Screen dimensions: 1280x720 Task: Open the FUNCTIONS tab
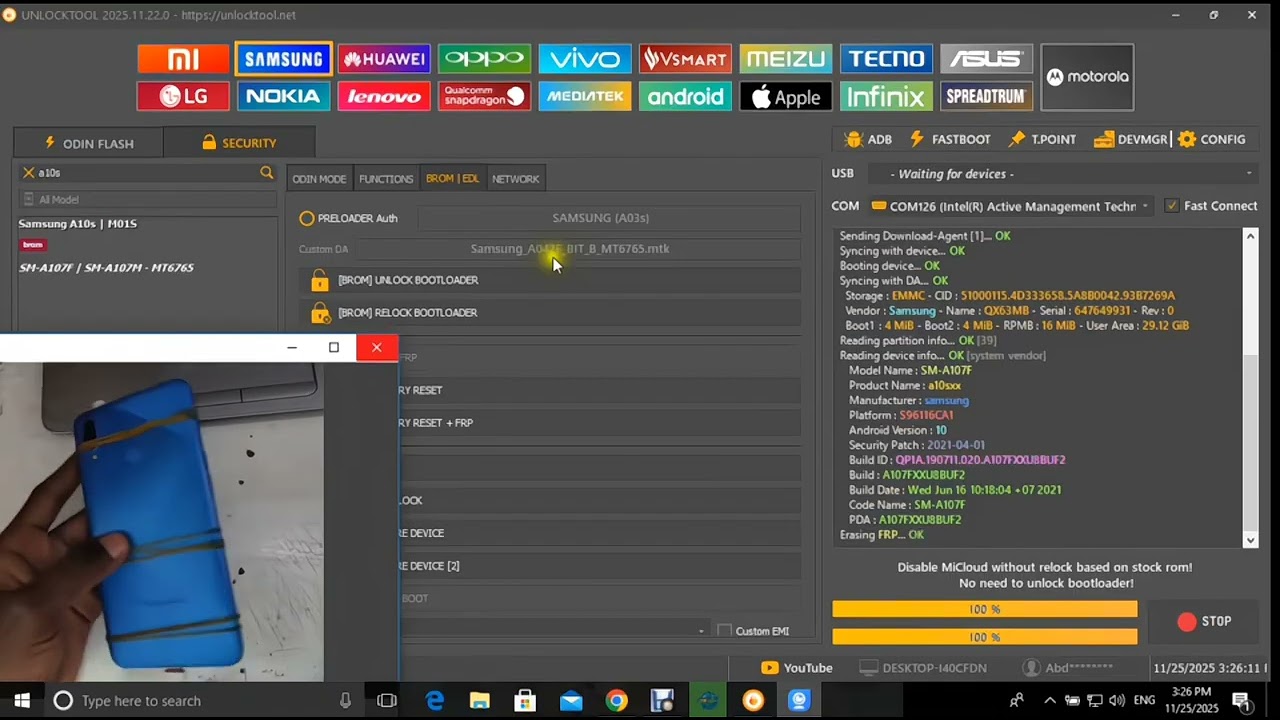pyautogui.click(x=386, y=179)
